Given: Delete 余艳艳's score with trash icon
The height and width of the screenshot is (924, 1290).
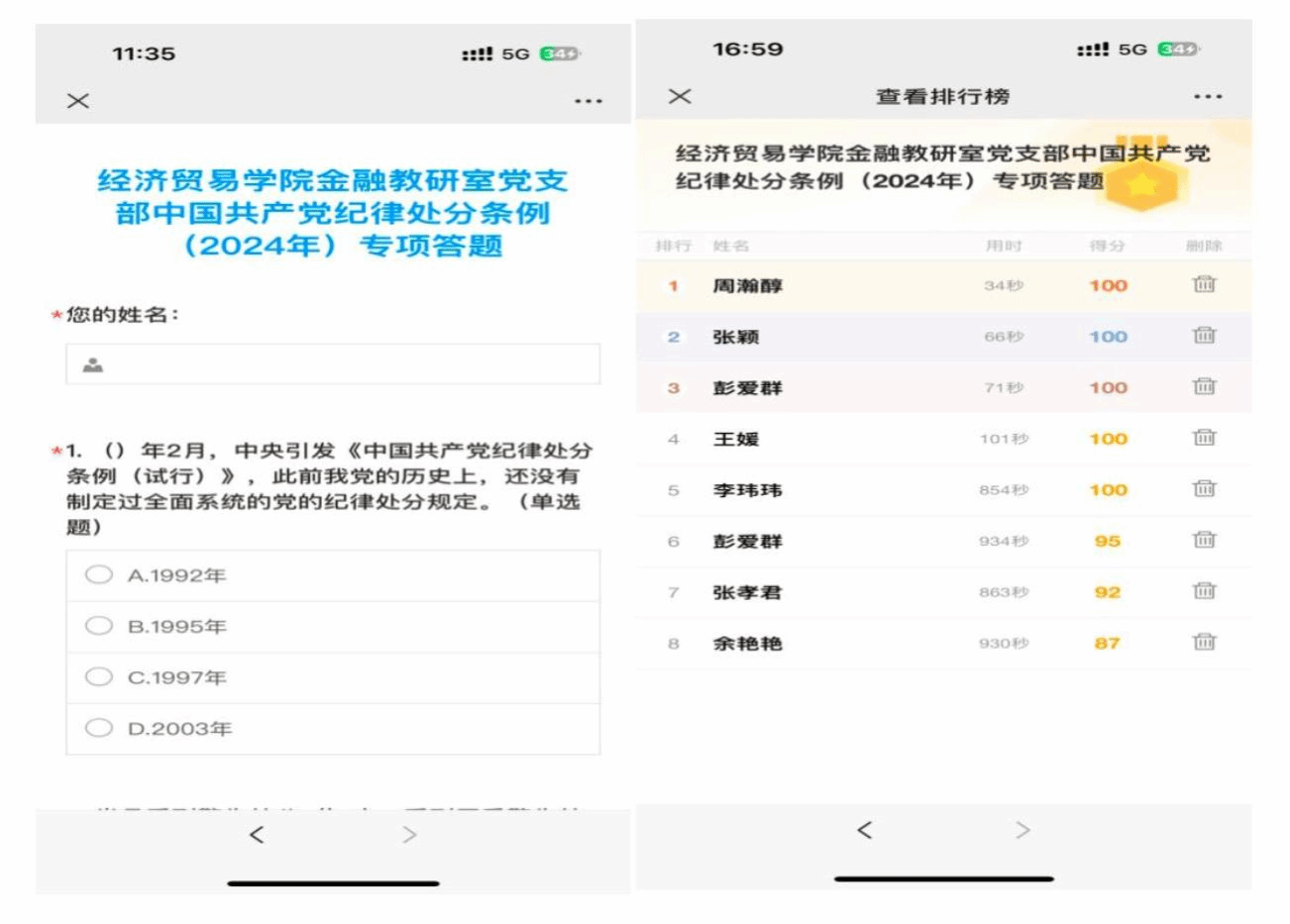Looking at the screenshot, I should 1203,642.
